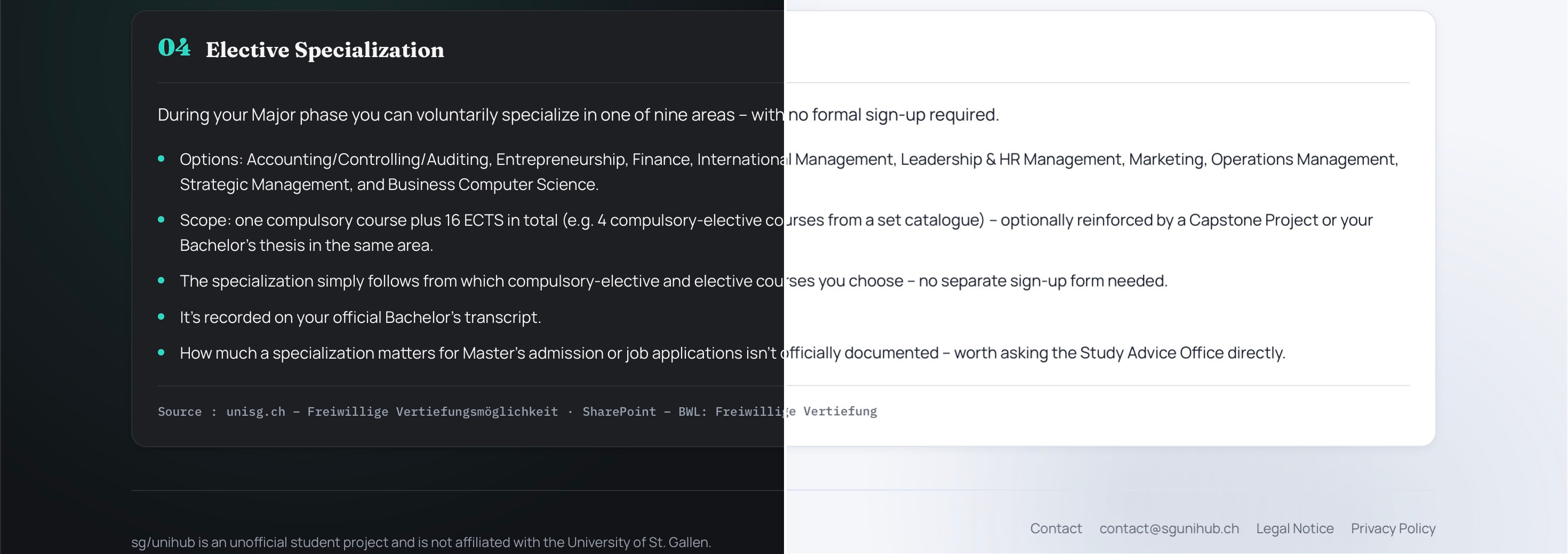Open the Contact footer link
This screenshot has width=1568, height=554.
pyautogui.click(x=1055, y=528)
